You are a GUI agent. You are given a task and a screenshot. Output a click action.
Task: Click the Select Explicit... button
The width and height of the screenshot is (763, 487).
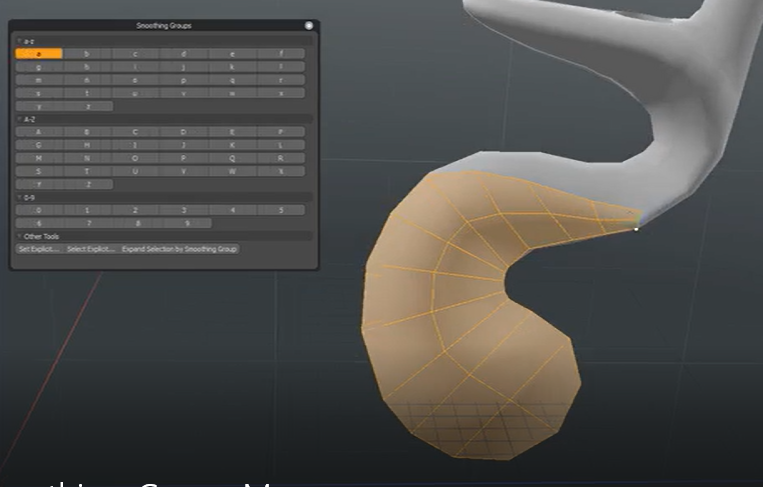pyautogui.click(x=91, y=249)
